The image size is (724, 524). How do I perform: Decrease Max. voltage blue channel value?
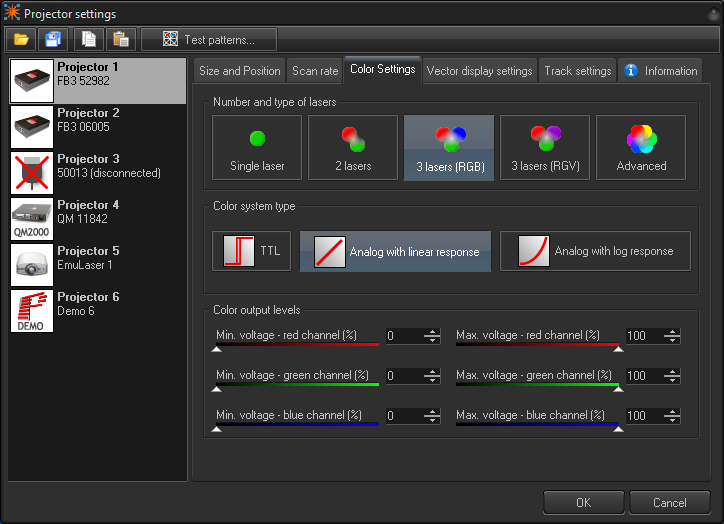point(672,420)
